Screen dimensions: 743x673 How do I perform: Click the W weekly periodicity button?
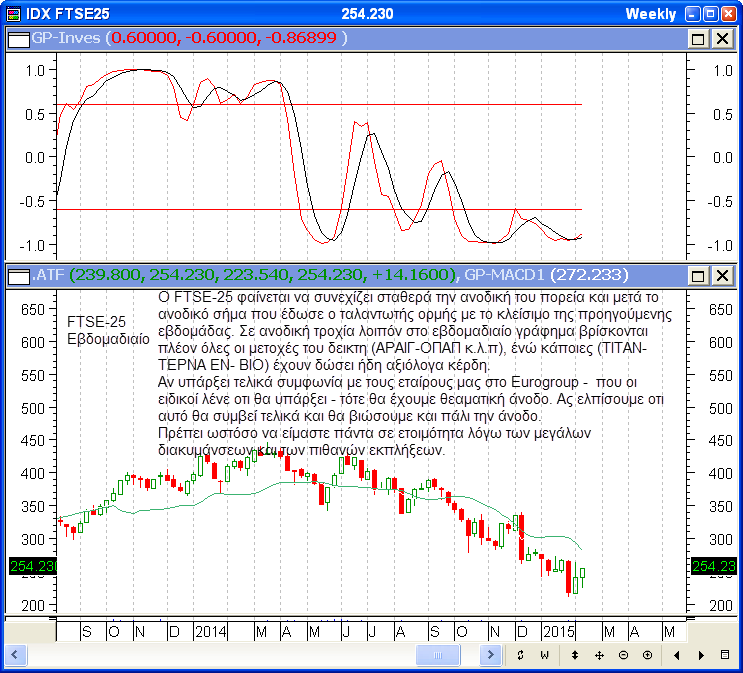tap(544, 655)
